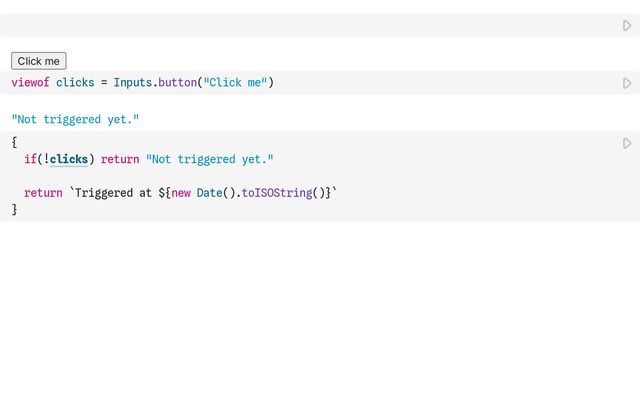
Task: Click the "Not triggered yet." string in code
Action: coord(209,160)
